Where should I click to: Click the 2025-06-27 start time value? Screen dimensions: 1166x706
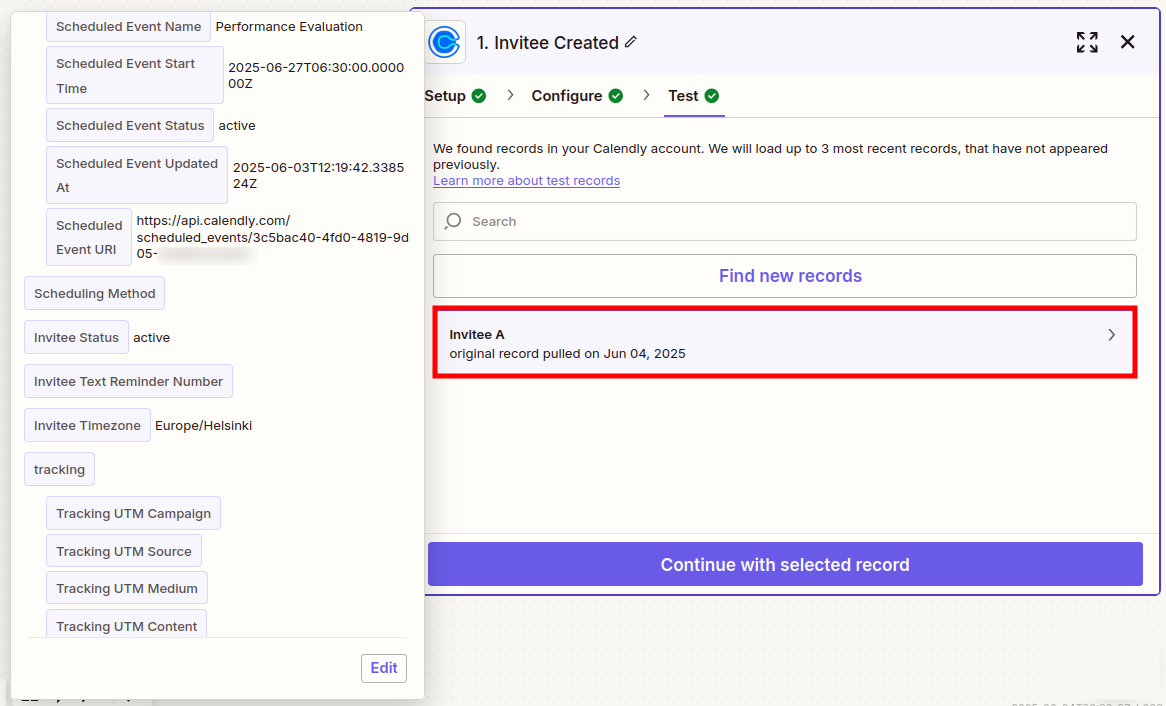coord(316,75)
